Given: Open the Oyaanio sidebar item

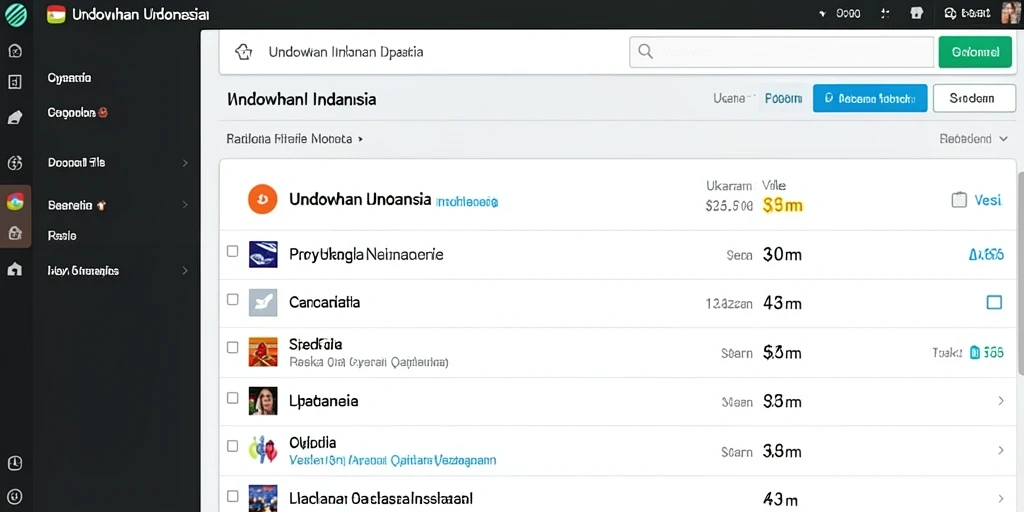Looking at the screenshot, I should [x=69, y=78].
